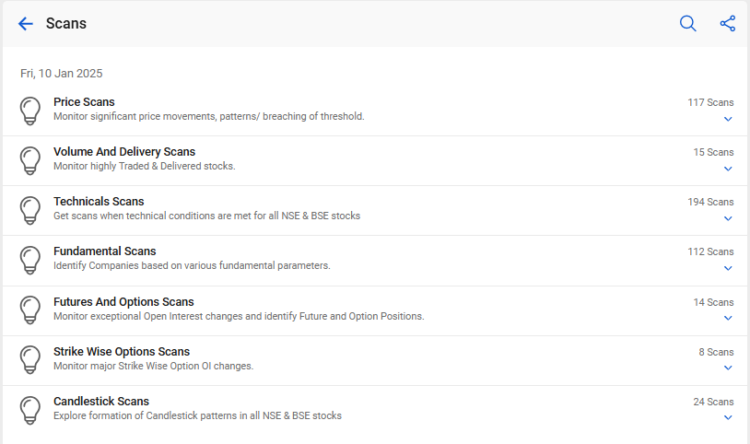Click the lightbulb icon beside Volume And Delivery Scans

(31, 160)
